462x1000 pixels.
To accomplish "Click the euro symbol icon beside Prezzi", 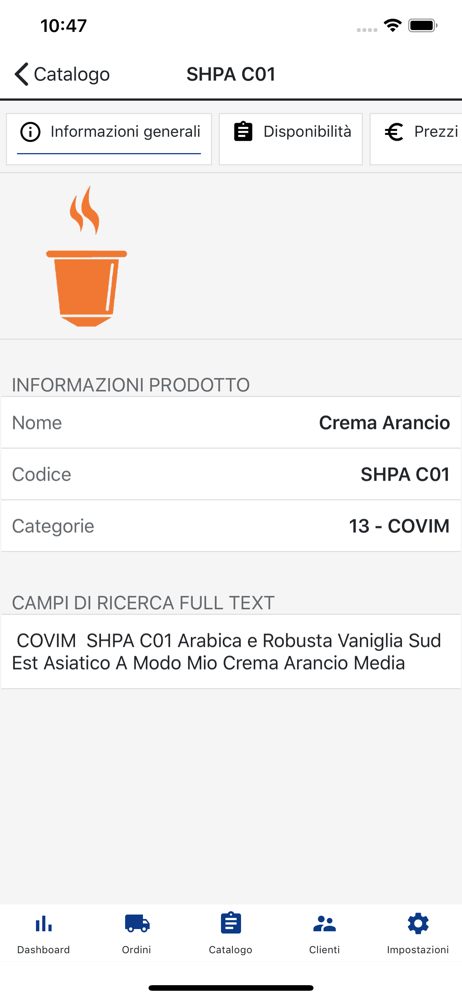I will tap(394, 132).
